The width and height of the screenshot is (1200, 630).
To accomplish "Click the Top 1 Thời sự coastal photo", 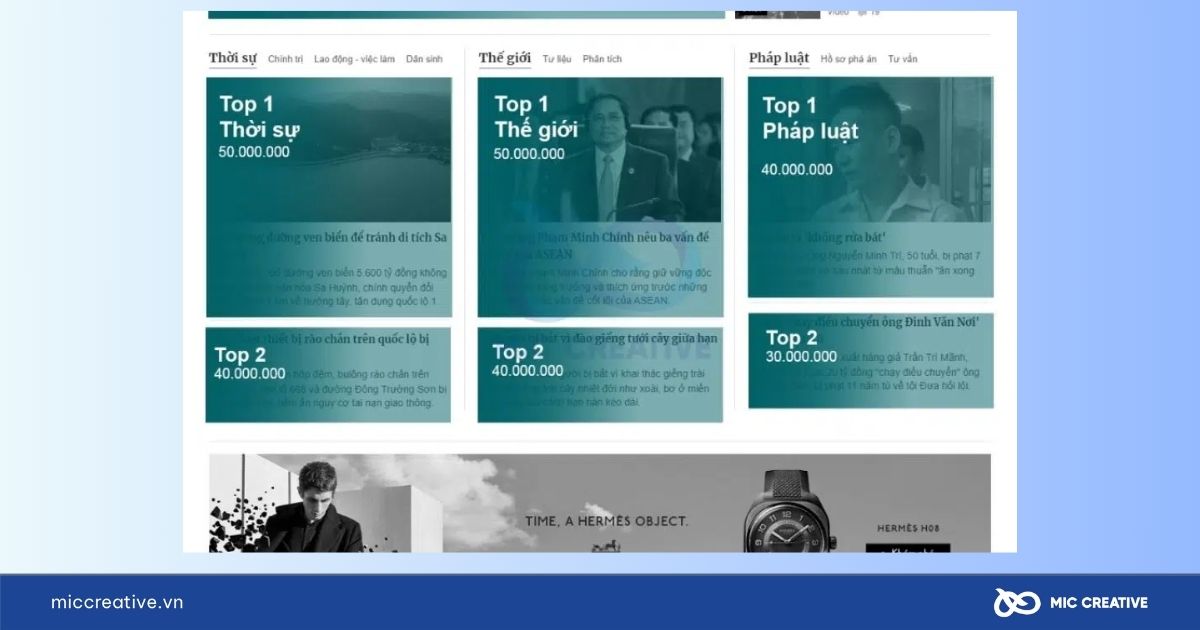I will click(x=329, y=150).
